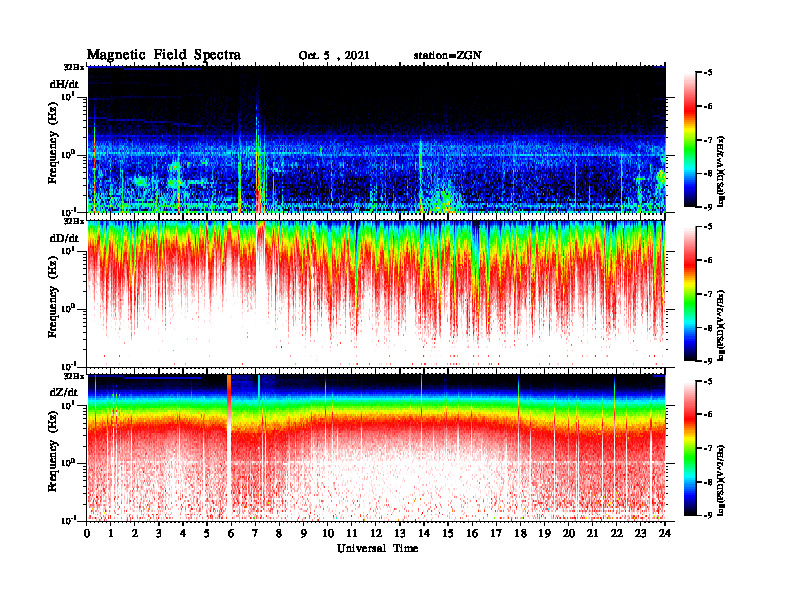Click the -9 value on dH/dt color scale
Image resolution: width=792 pixels, height=612 pixels.
click(x=708, y=207)
